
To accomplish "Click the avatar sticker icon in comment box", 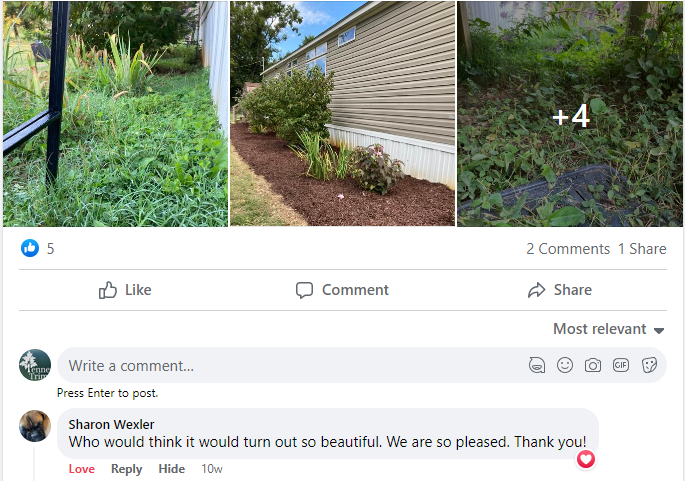I will [537, 365].
